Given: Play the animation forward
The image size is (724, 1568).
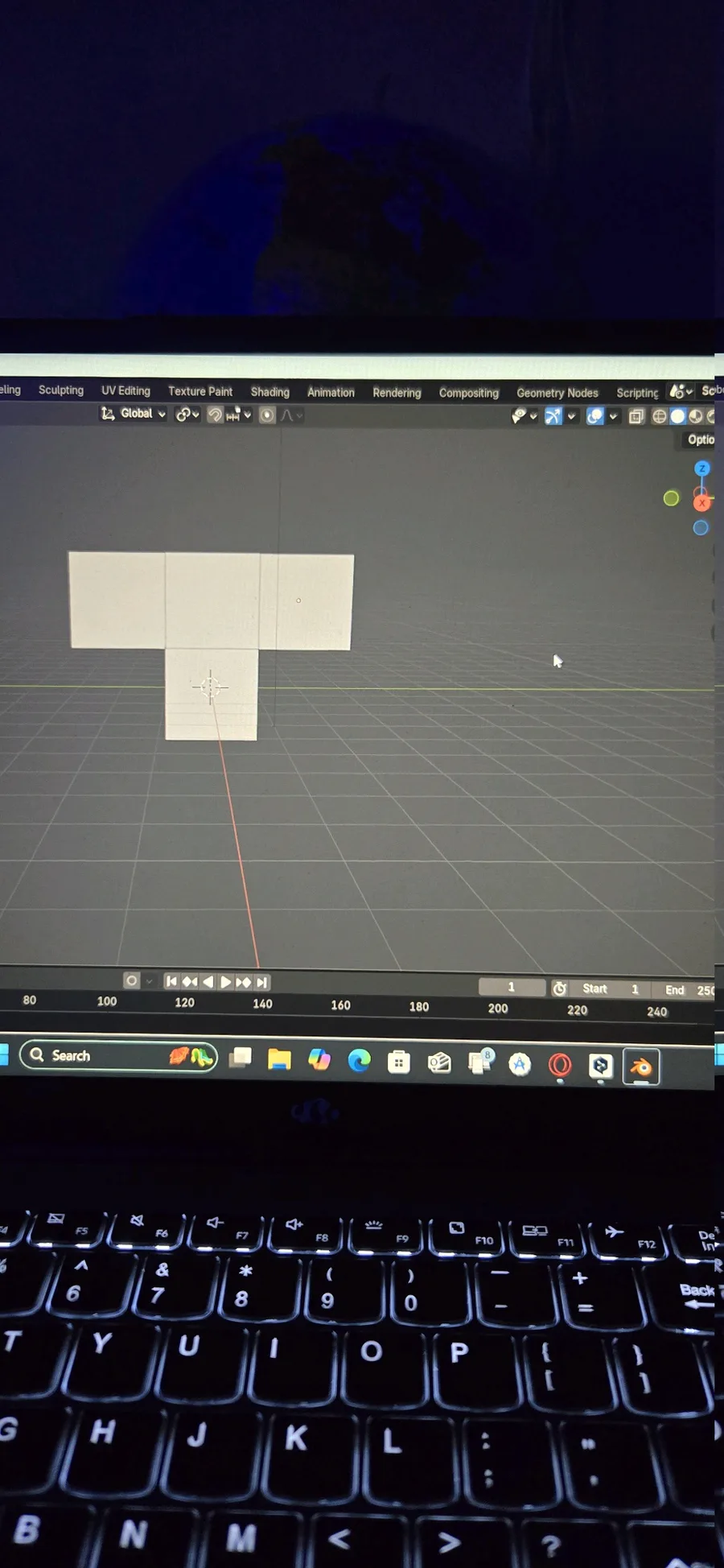Looking at the screenshot, I should click(x=226, y=982).
